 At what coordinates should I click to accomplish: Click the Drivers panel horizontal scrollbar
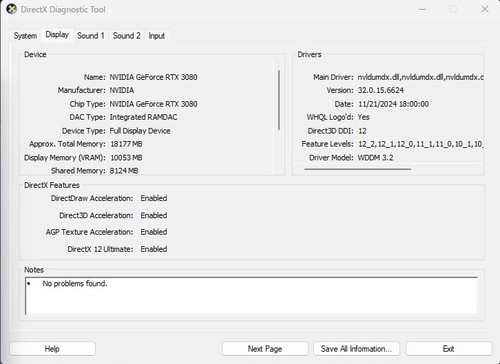click(358, 169)
